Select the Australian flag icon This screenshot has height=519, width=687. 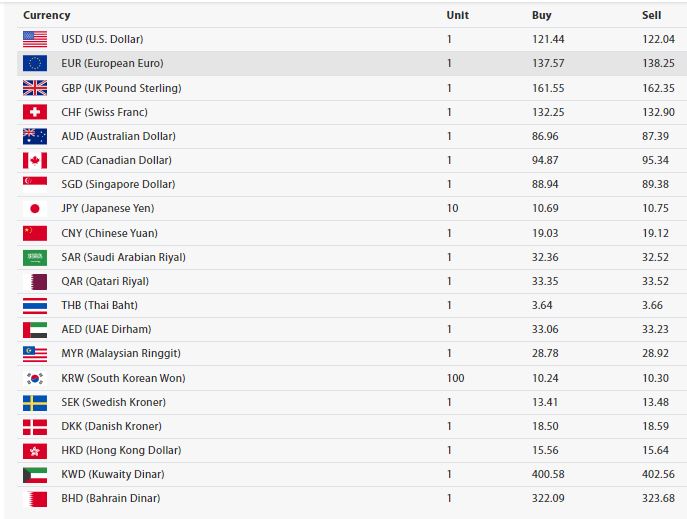pyautogui.click(x=35, y=136)
